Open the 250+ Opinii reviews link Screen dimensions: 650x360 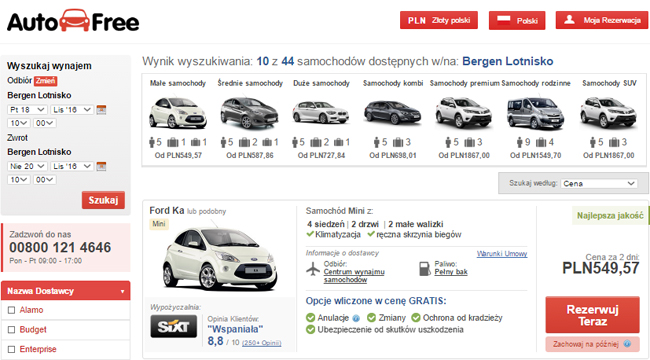261,343
